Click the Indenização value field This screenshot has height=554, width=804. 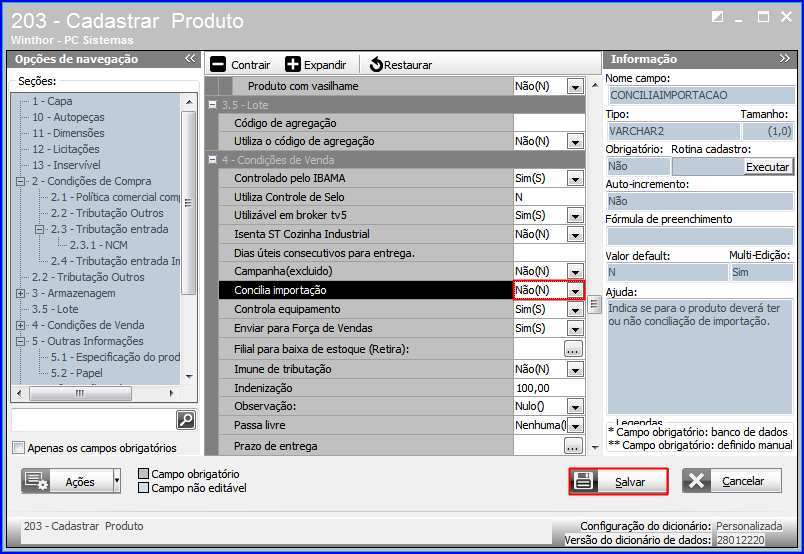(549, 388)
